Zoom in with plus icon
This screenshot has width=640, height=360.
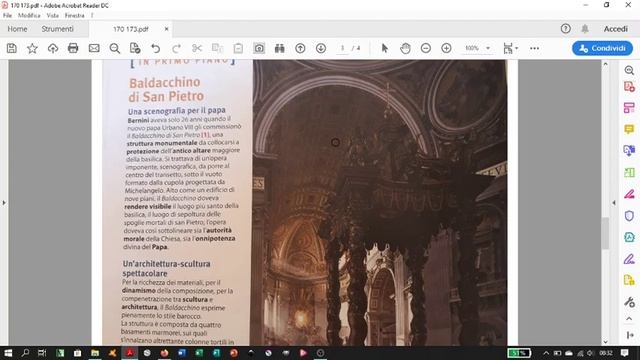click(446, 48)
